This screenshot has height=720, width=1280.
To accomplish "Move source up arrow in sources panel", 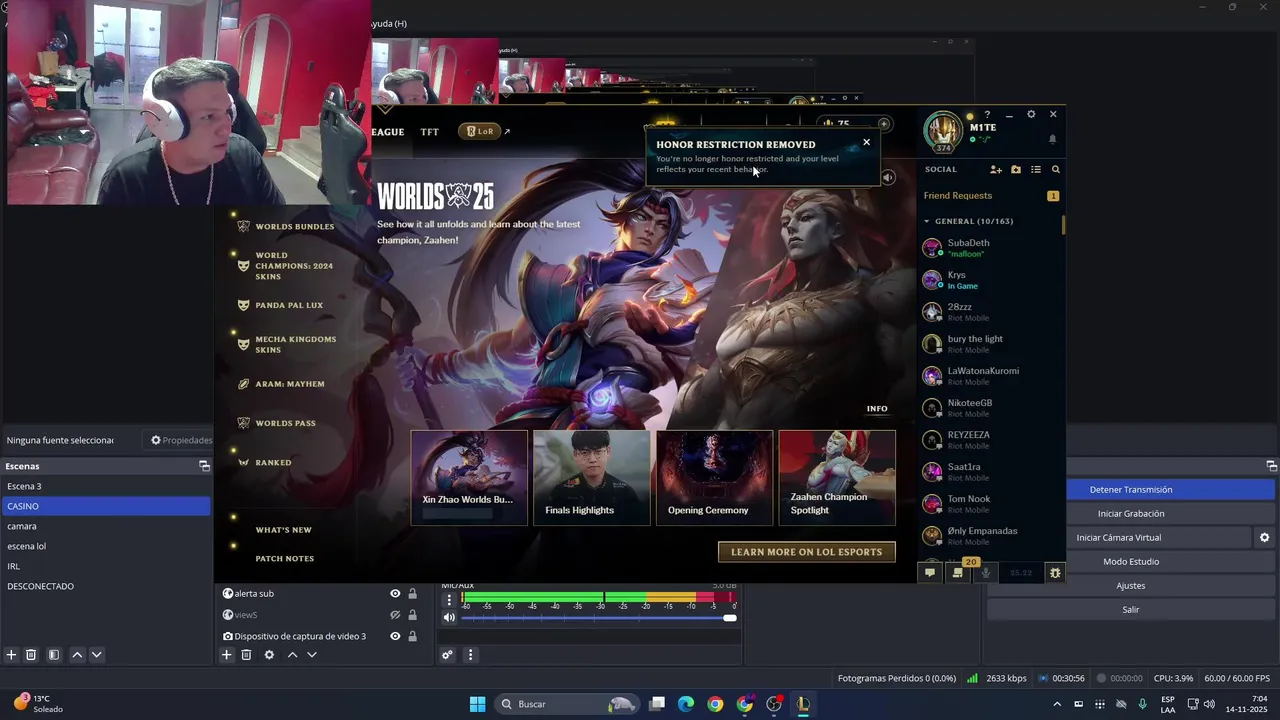I will click(292, 655).
